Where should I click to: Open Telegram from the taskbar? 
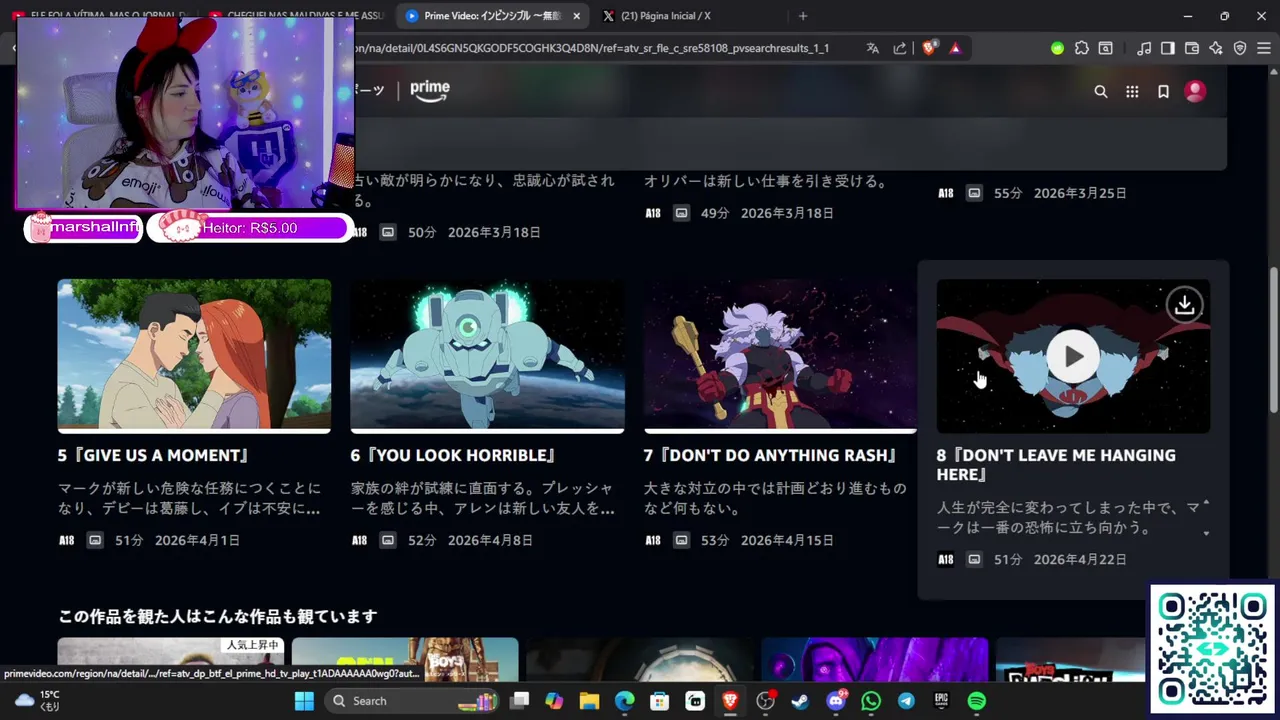[x=906, y=701]
